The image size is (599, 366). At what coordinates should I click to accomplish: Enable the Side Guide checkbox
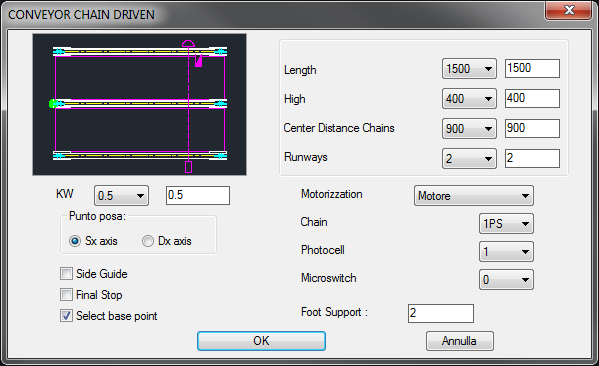point(66,274)
